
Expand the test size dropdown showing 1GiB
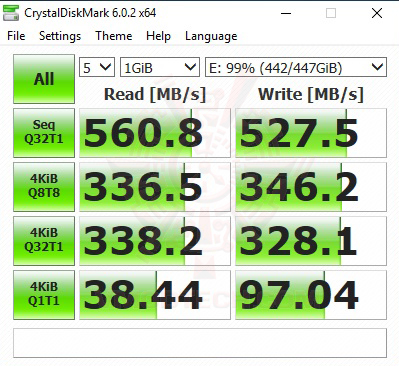point(160,67)
